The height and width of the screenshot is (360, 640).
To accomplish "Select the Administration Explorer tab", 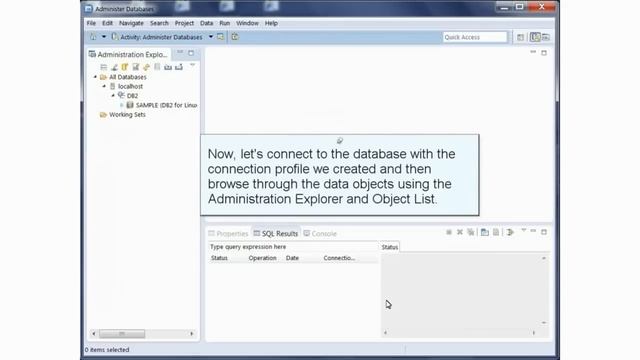I will point(128,54).
